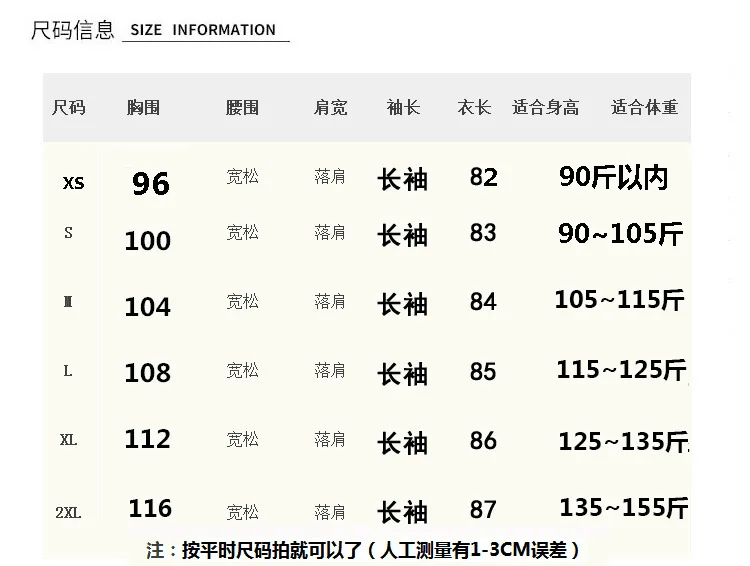Click the measurement note at table bottom
The width and height of the screenshot is (750, 566).
pos(363,550)
